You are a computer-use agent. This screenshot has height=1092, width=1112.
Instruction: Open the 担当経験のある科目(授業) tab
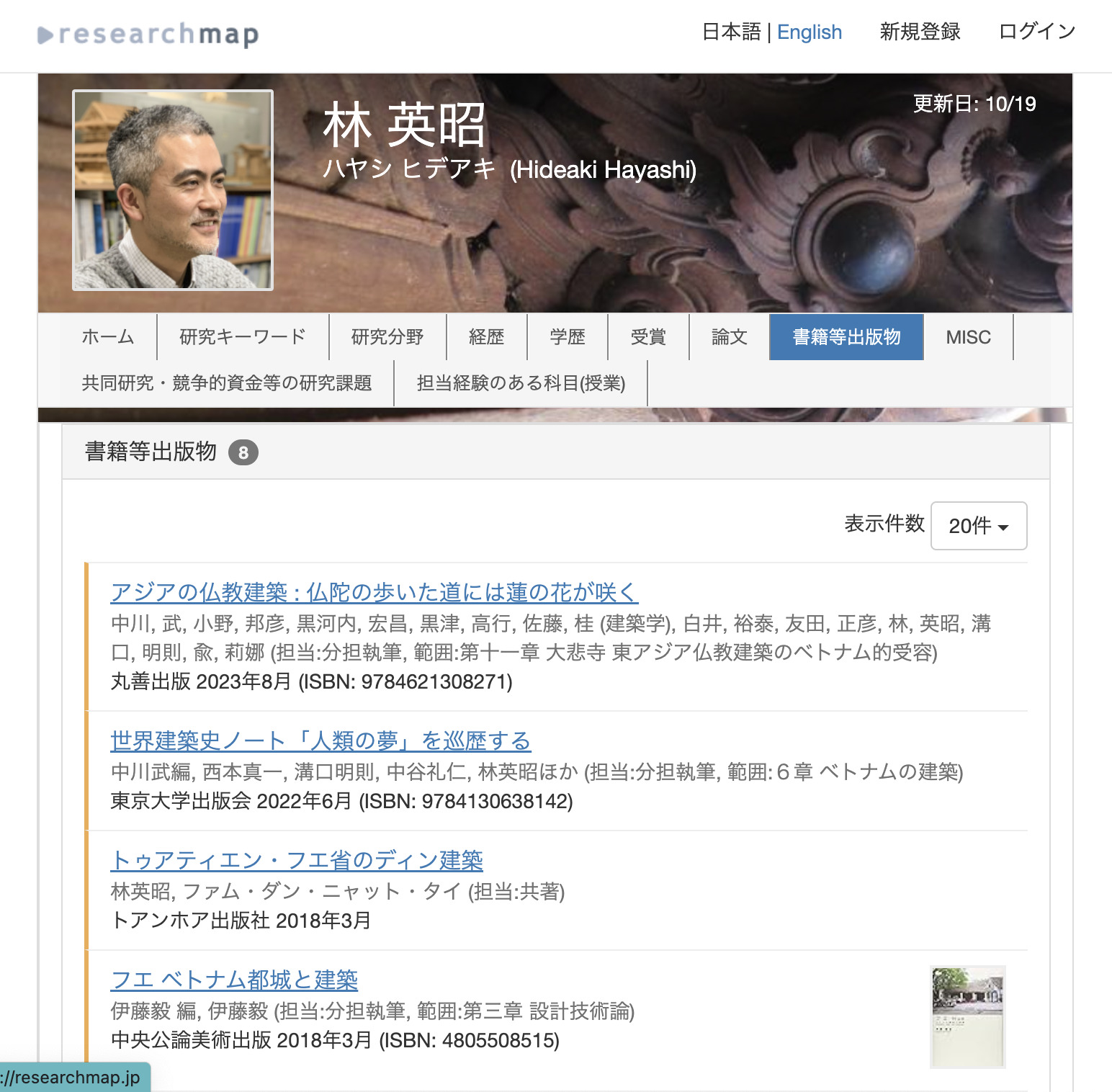coord(521,383)
